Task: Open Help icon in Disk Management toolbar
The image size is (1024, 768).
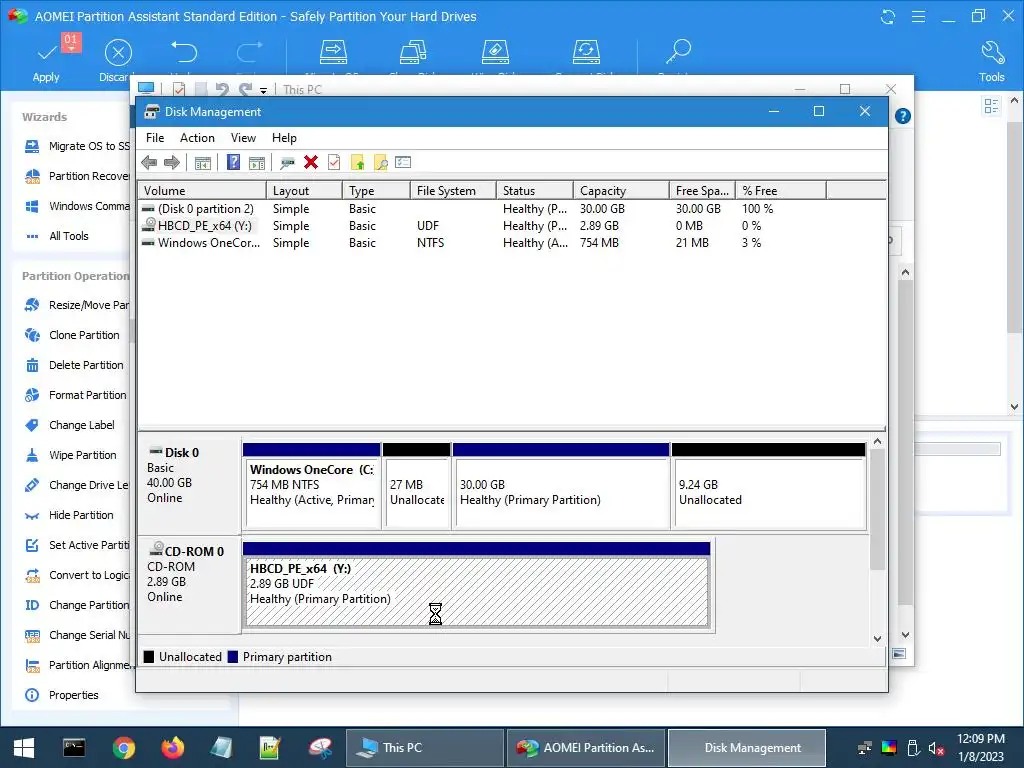Action: click(x=233, y=162)
